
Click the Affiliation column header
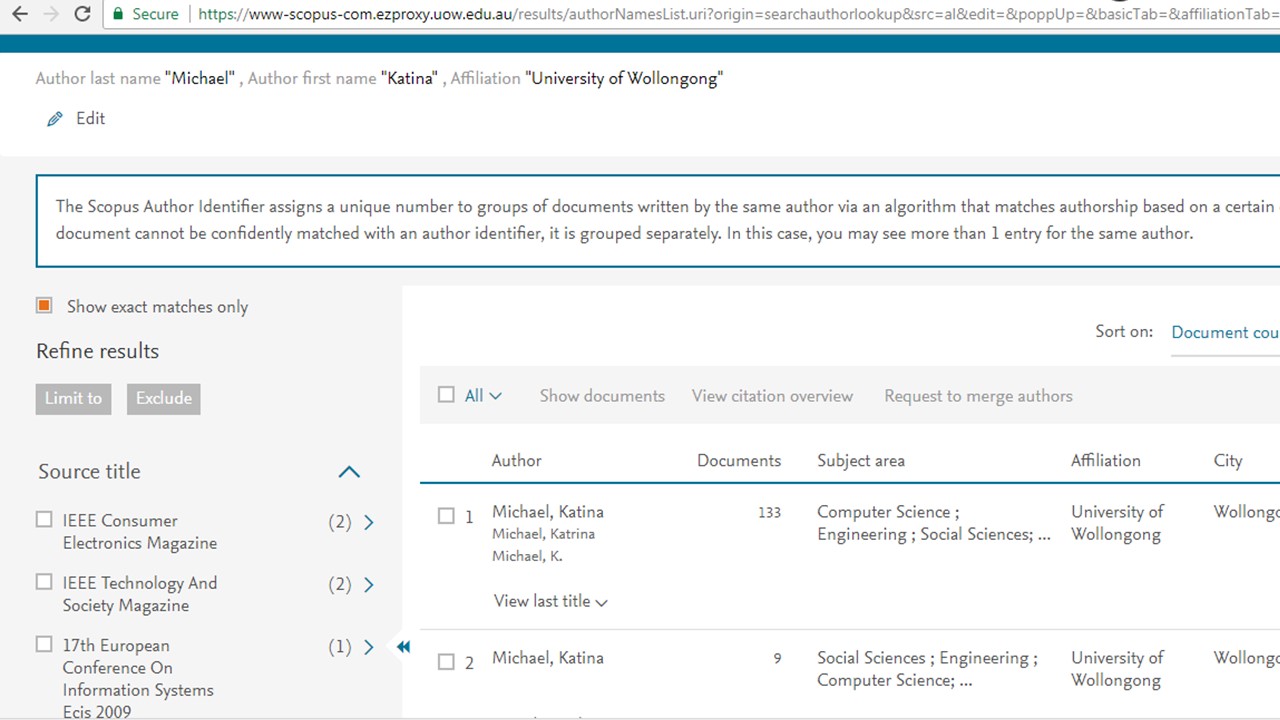pyautogui.click(x=1105, y=461)
